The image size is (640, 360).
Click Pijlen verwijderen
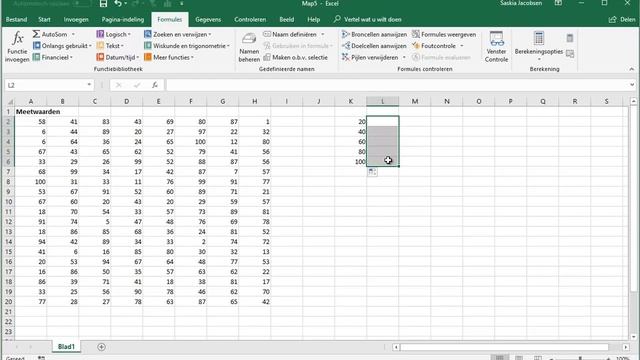pyautogui.click(x=370, y=57)
